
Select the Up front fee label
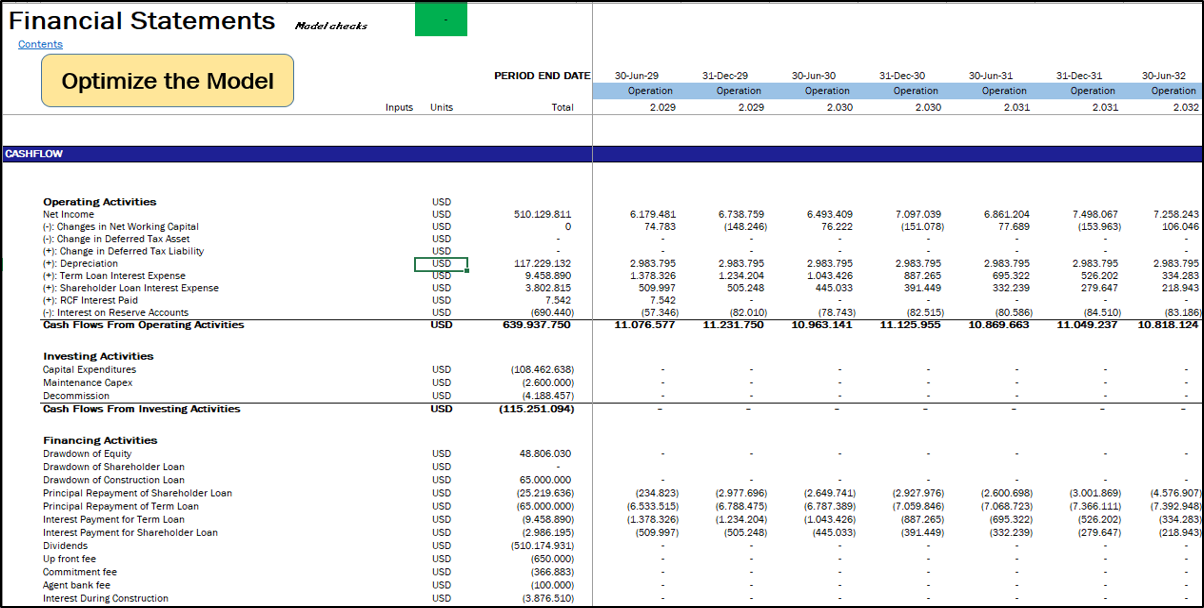click(x=68, y=559)
